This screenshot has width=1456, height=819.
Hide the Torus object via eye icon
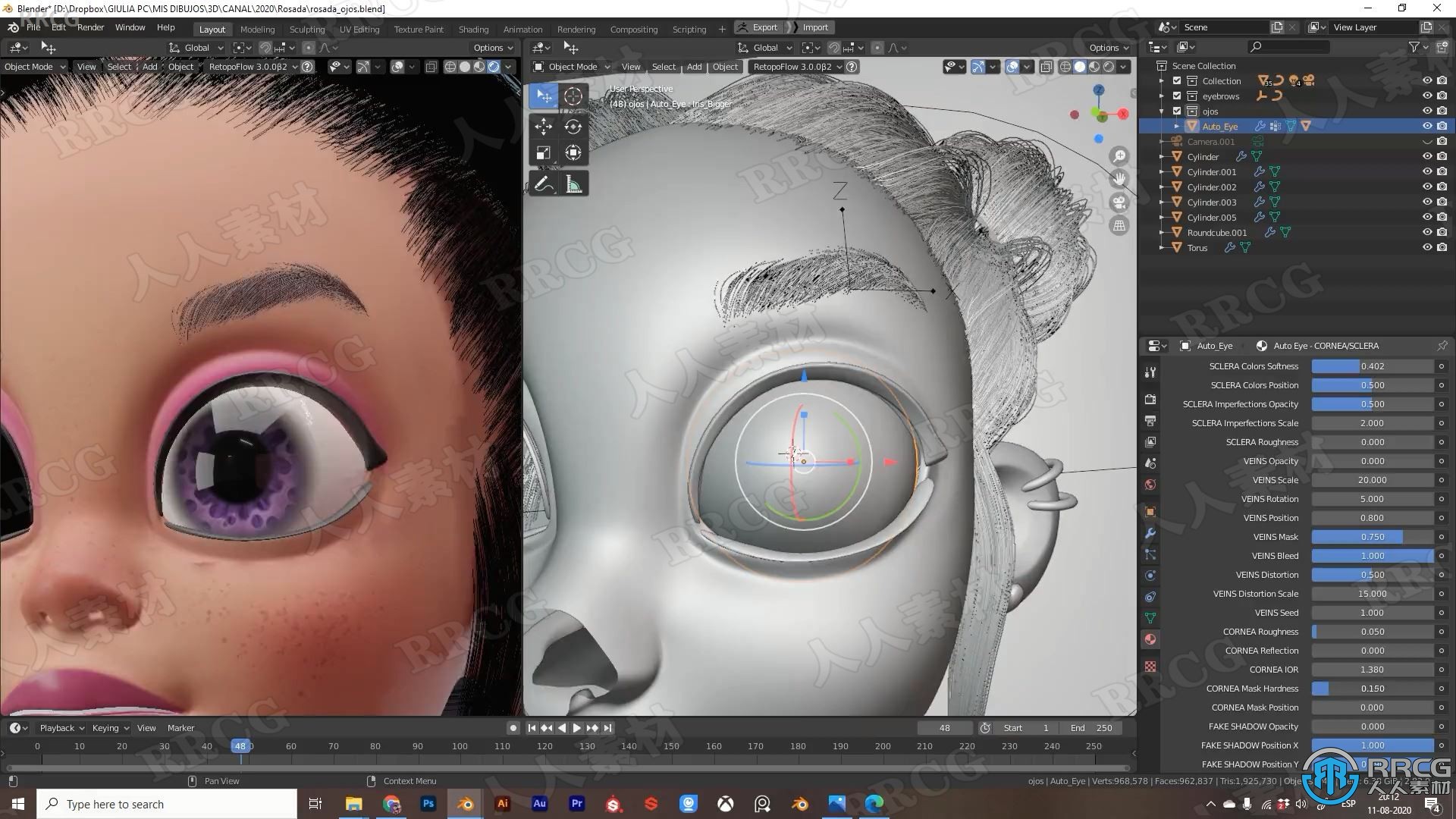point(1426,248)
